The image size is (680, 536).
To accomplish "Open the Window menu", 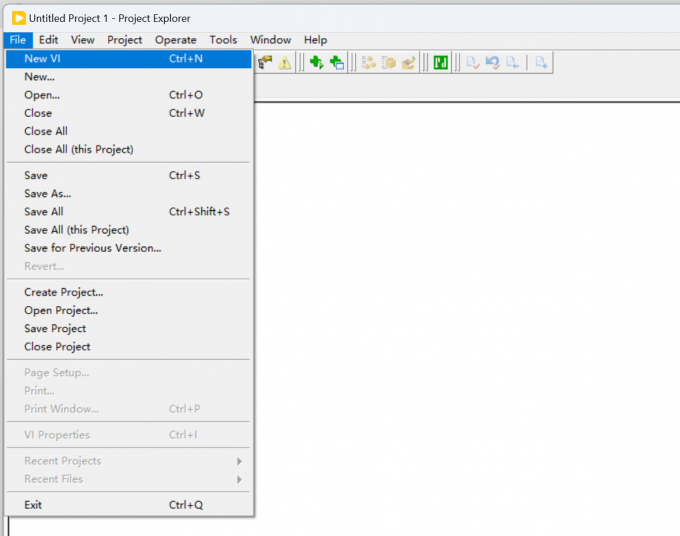I will tap(271, 40).
